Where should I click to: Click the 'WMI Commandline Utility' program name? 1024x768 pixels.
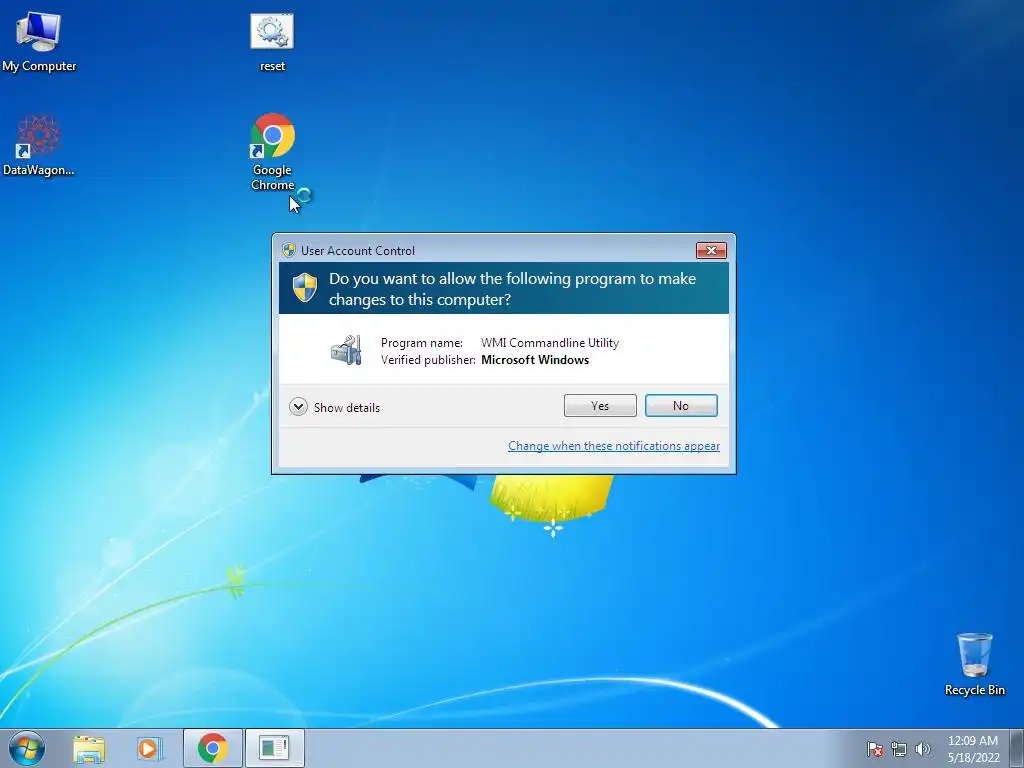point(550,343)
